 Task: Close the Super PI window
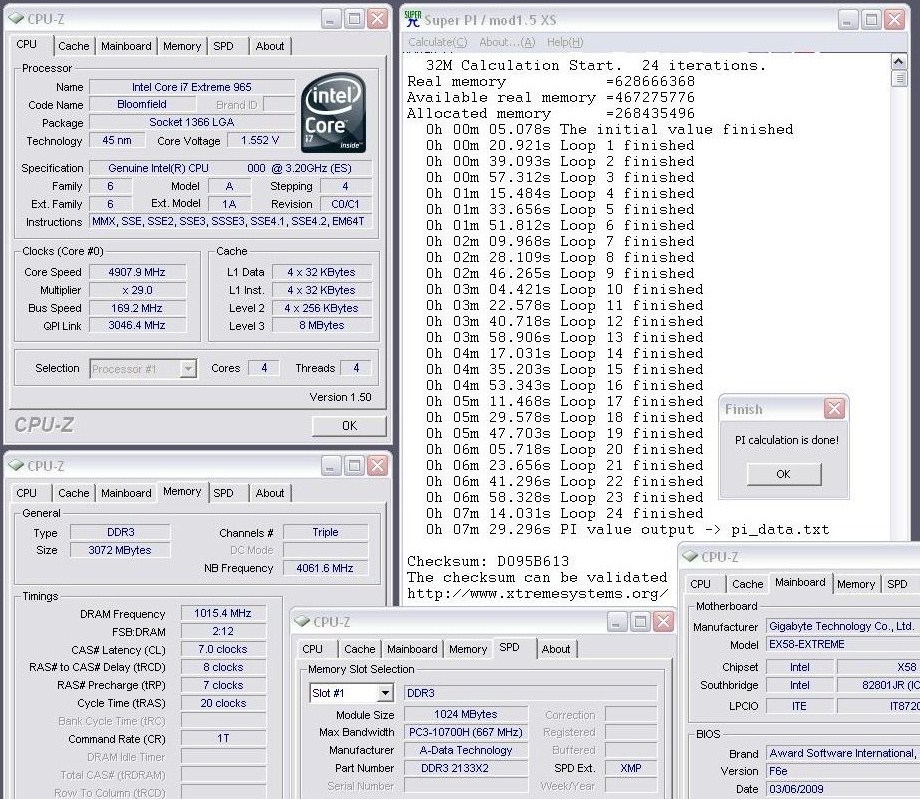coord(894,20)
